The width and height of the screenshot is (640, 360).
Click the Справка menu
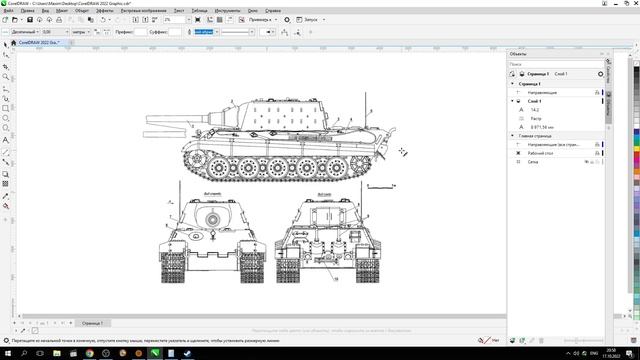click(273, 11)
